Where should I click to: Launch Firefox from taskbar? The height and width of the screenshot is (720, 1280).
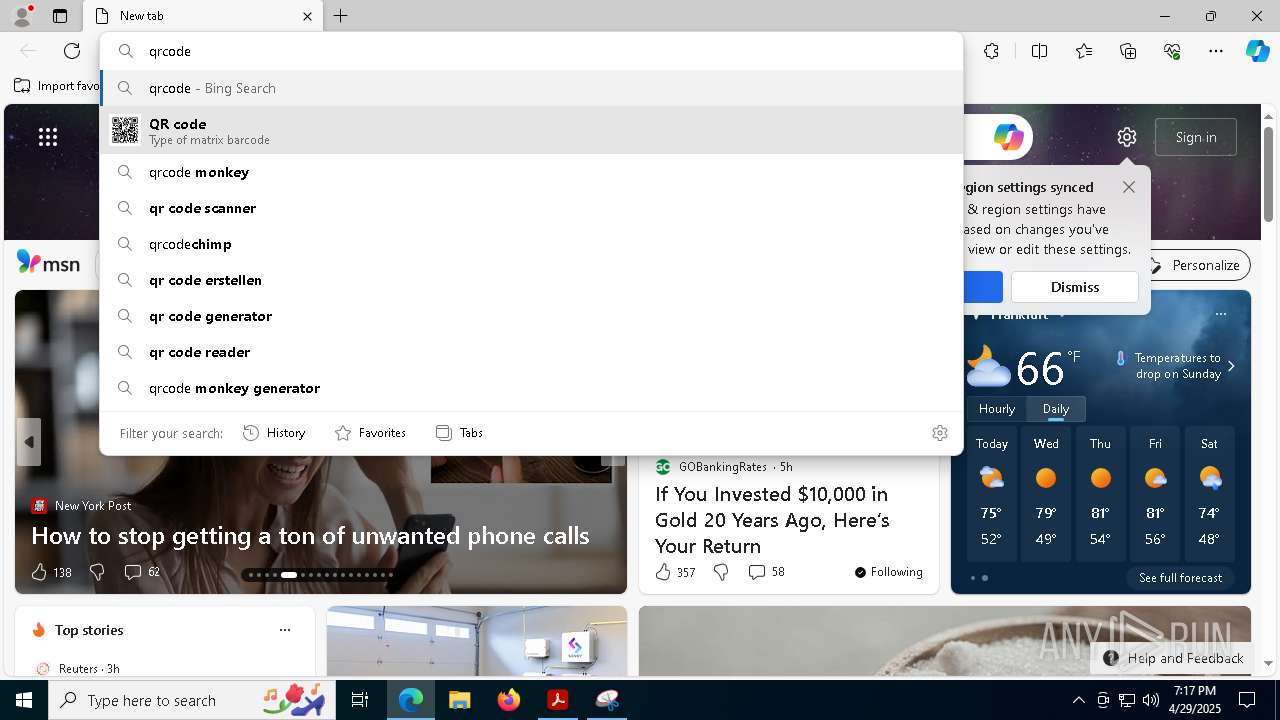pyautogui.click(x=509, y=700)
